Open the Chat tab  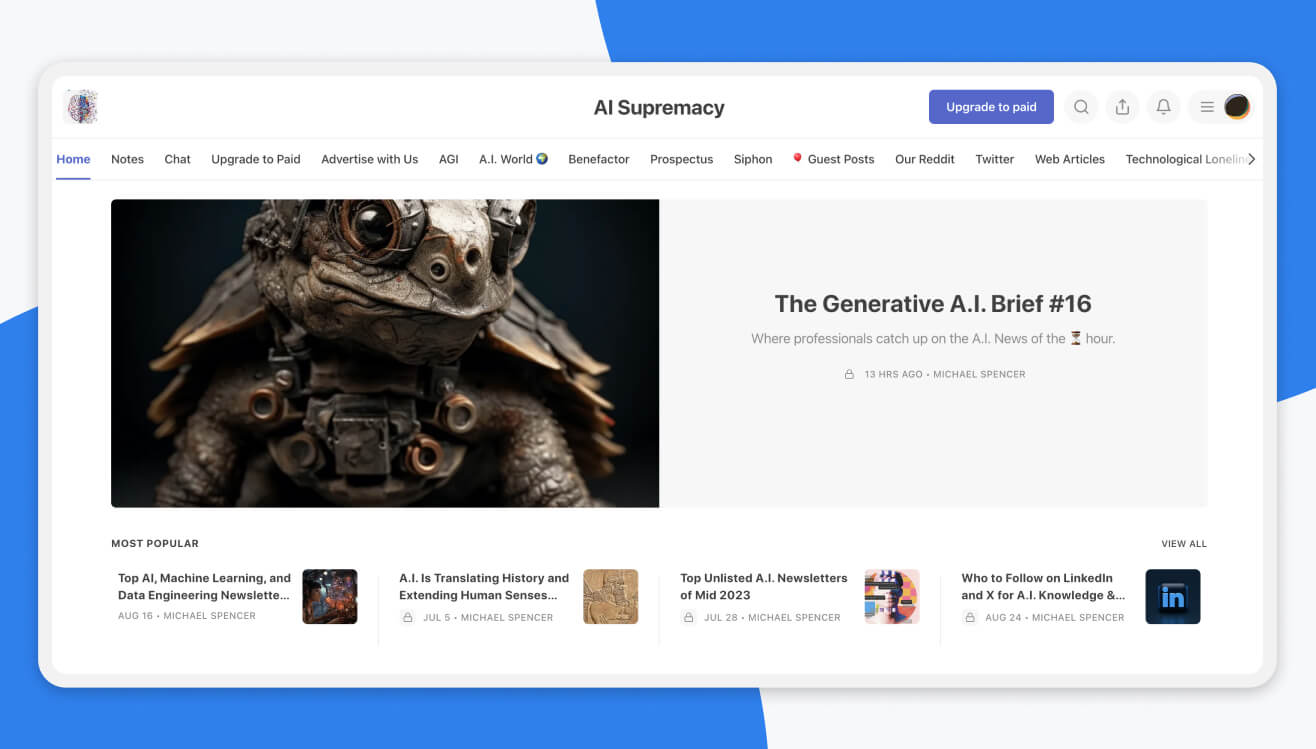[177, 159]
